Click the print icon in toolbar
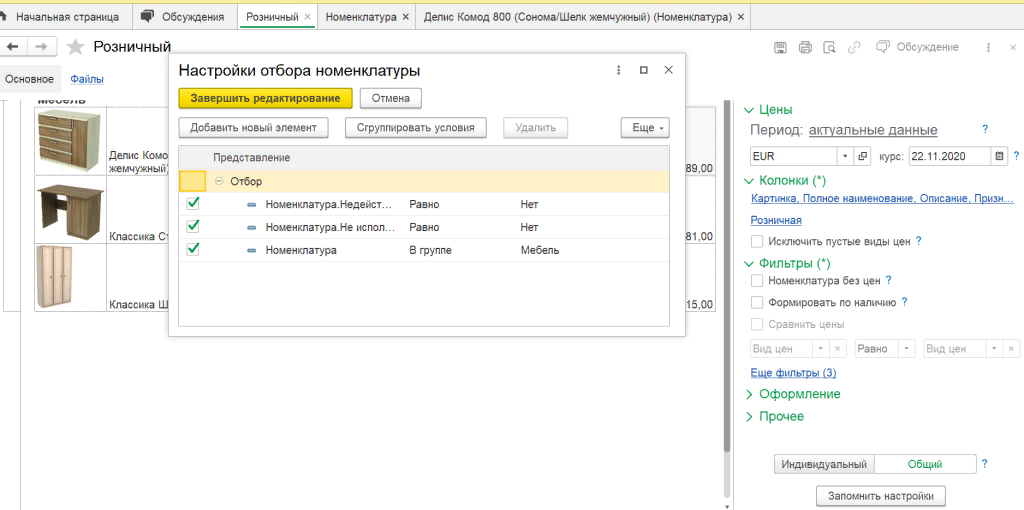1024x510 pixels. click(805, 47)
